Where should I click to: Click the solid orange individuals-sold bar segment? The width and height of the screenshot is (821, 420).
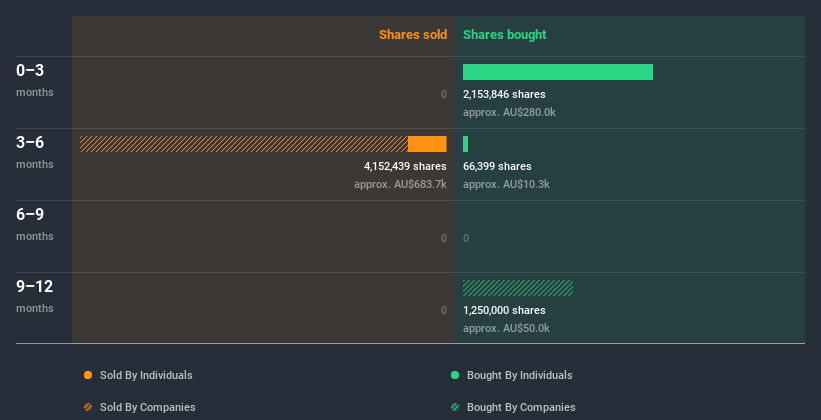click(x=427, y=144)
